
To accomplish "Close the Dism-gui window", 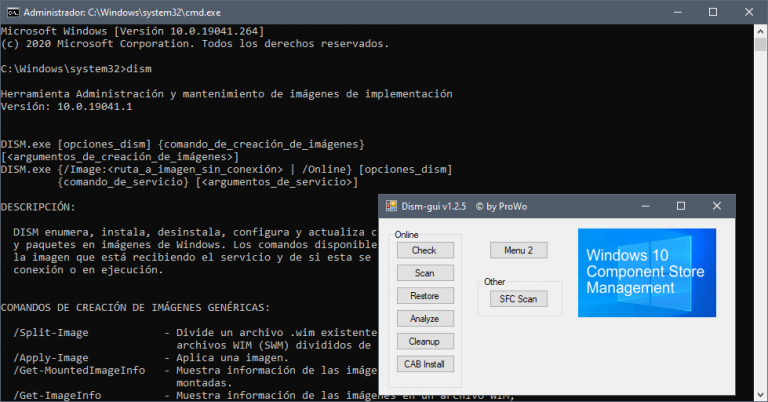I will [x=717, y=205].
